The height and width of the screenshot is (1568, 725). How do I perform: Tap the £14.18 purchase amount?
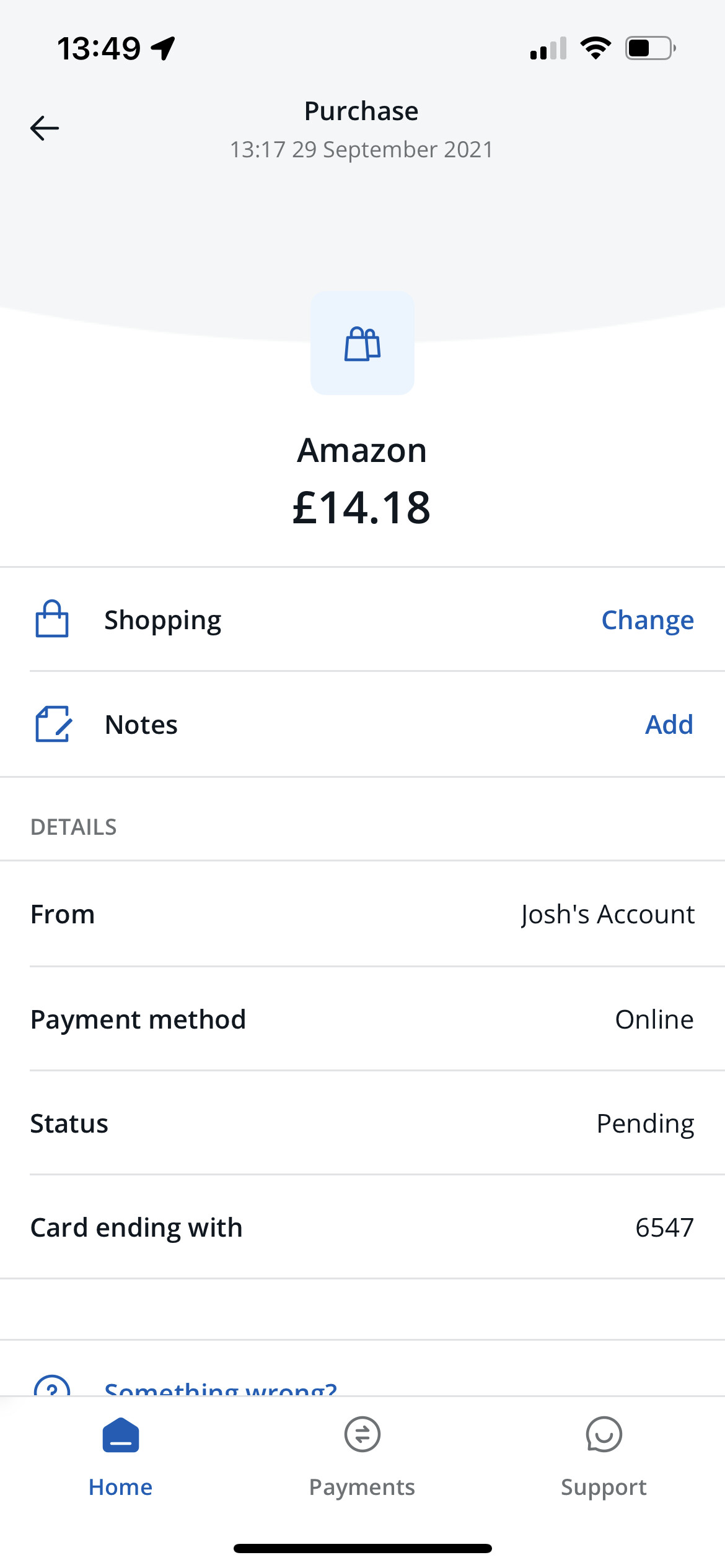point(362,508)
